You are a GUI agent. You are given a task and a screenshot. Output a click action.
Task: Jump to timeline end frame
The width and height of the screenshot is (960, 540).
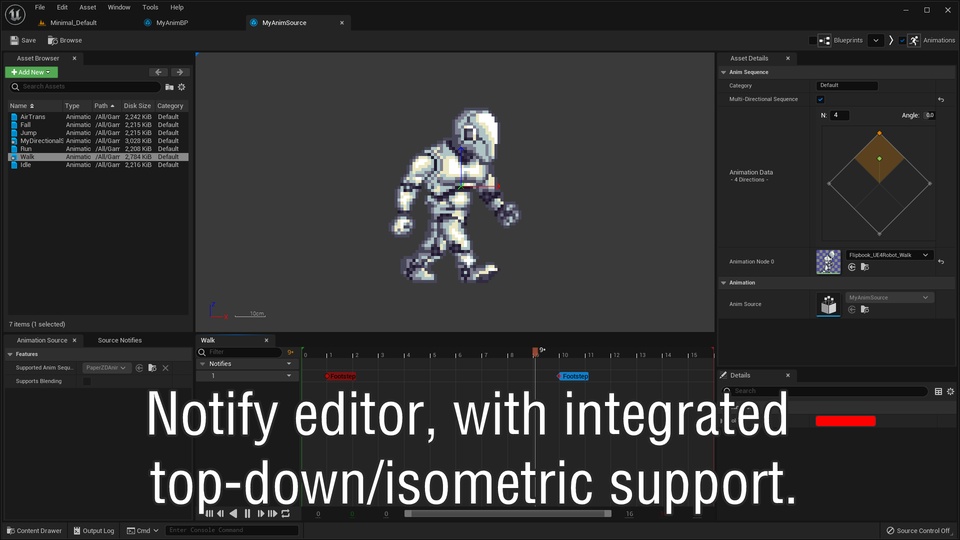click(272, 514)
